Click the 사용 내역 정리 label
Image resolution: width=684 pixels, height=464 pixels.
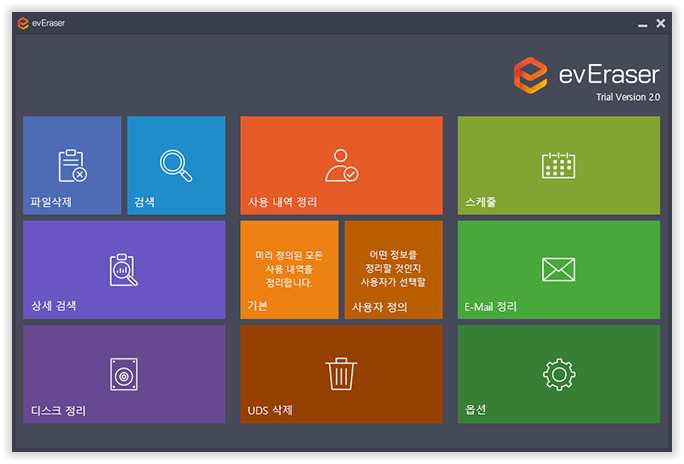tap(282, 202)
